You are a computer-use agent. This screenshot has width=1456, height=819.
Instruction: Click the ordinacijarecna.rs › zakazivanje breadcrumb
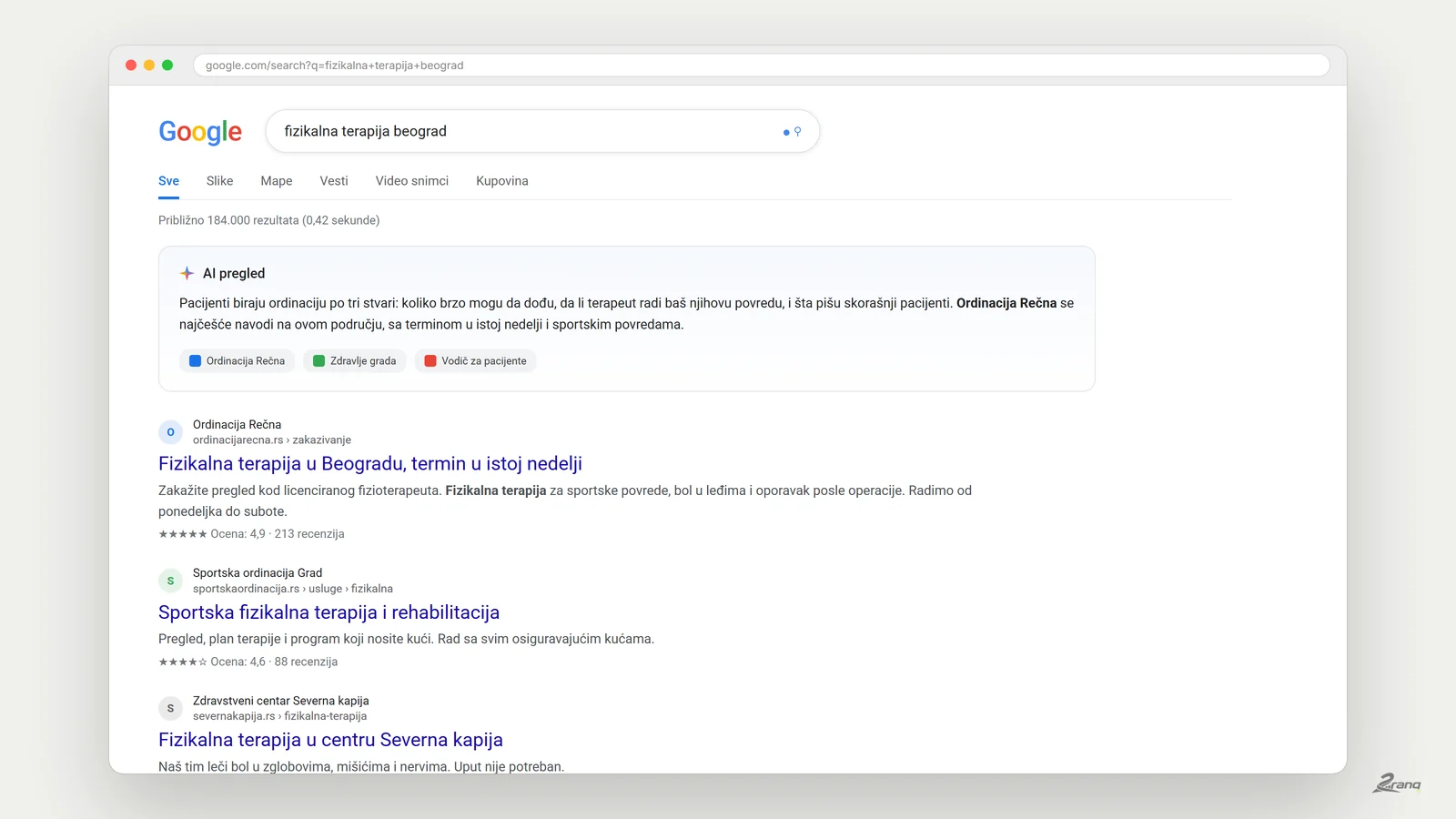click(272, 440)
